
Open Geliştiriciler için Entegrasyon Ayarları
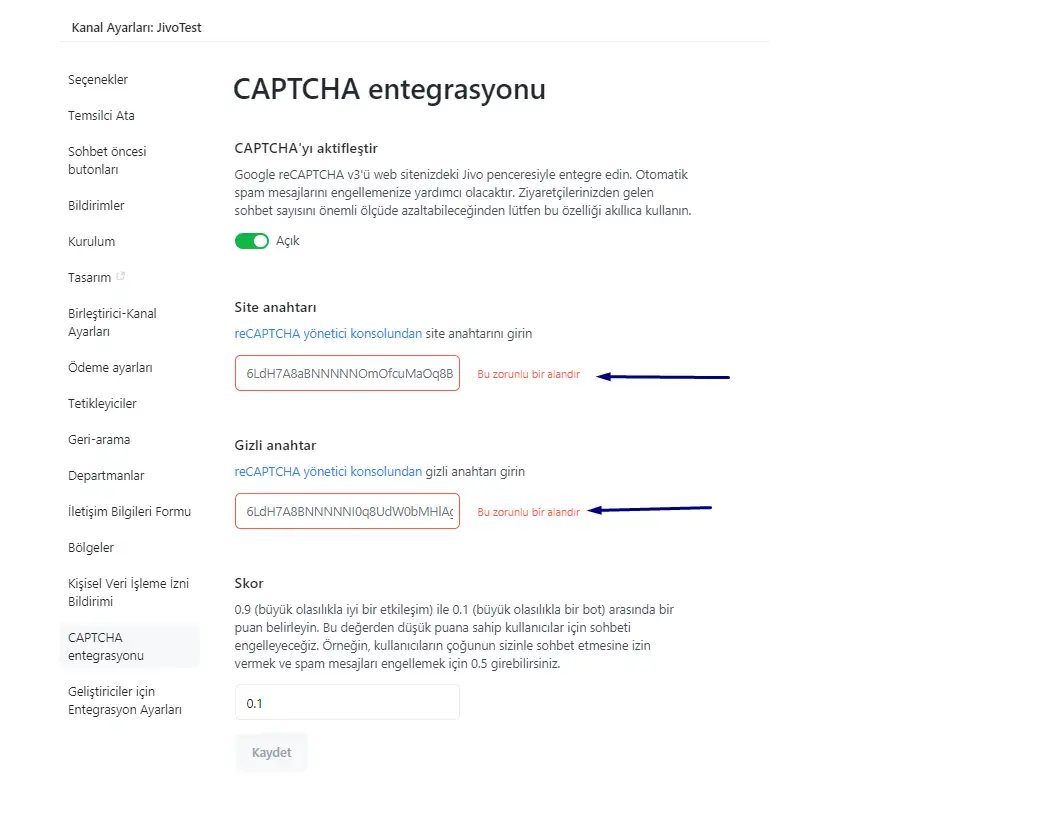(125, 701)
